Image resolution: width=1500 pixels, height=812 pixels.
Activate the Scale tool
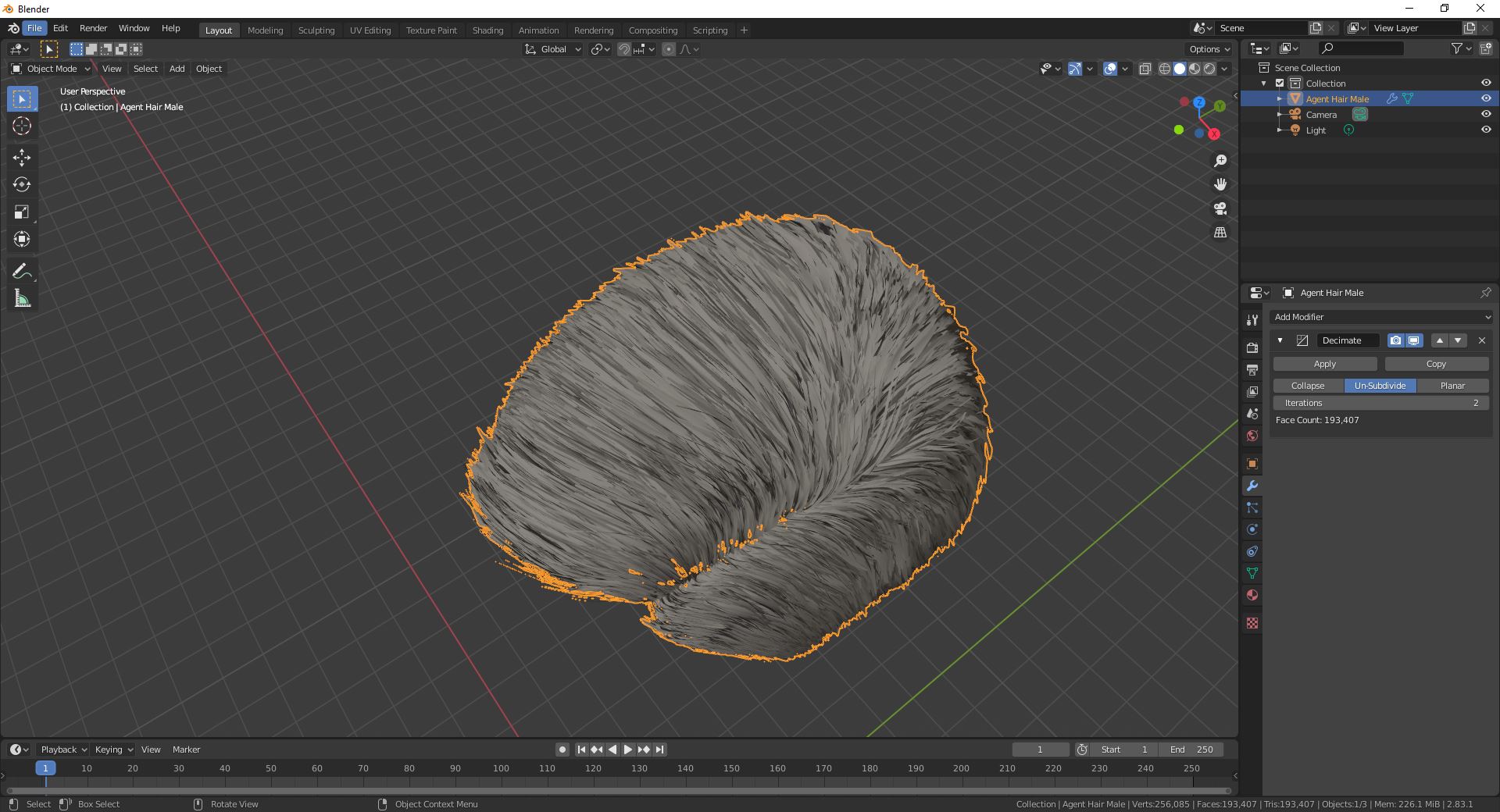[22, 212]
